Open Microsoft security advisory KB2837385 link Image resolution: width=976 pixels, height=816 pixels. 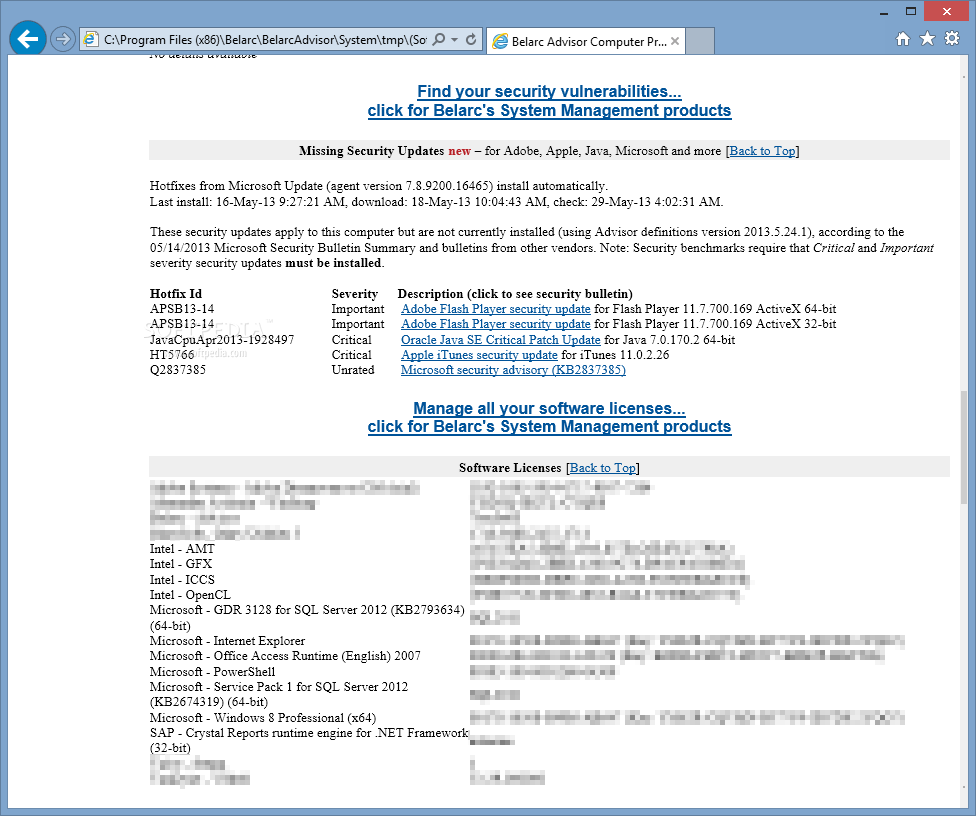pos(513,370)
